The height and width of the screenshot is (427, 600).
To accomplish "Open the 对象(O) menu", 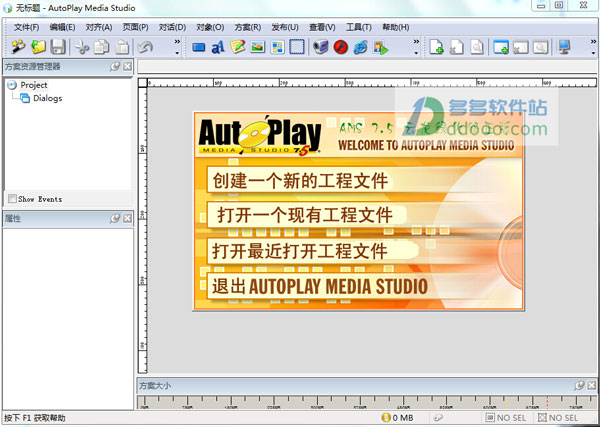I will click(210, 28).
